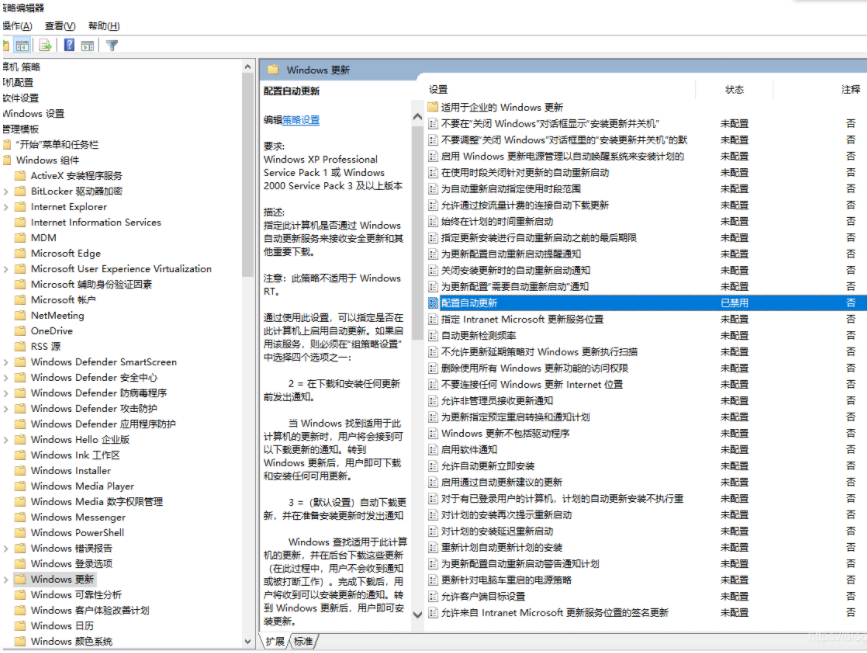This screenshot has width=867, height=653.
Task: Expand the Microsoft Edge tree node
Action: coord(9,252)
